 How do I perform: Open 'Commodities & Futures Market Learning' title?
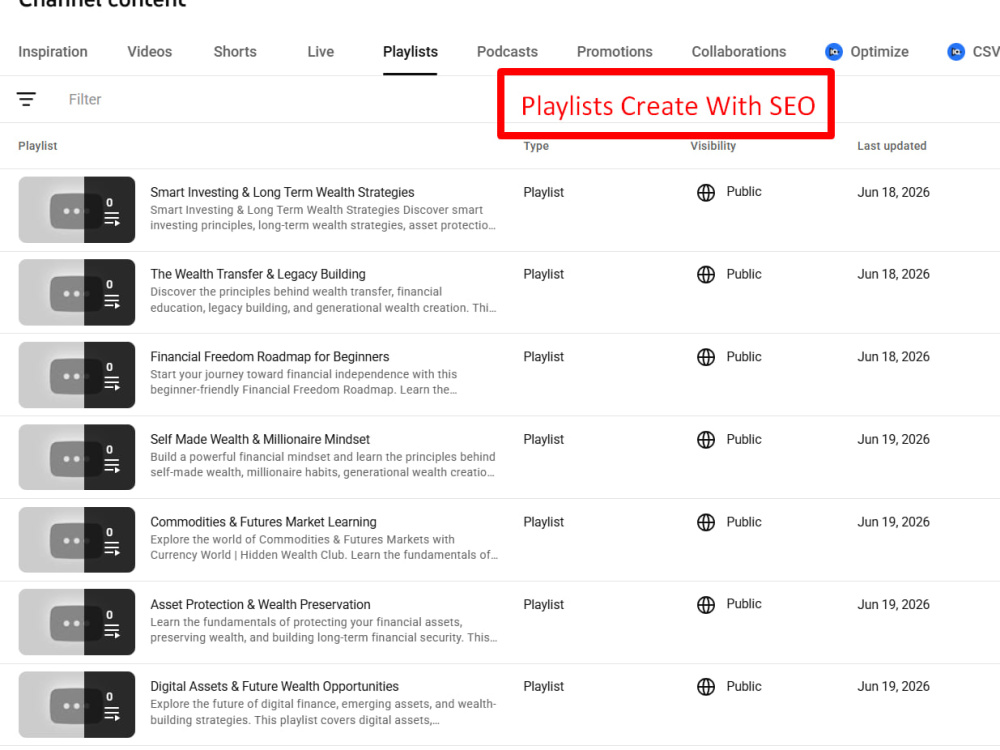click(263, 522)
